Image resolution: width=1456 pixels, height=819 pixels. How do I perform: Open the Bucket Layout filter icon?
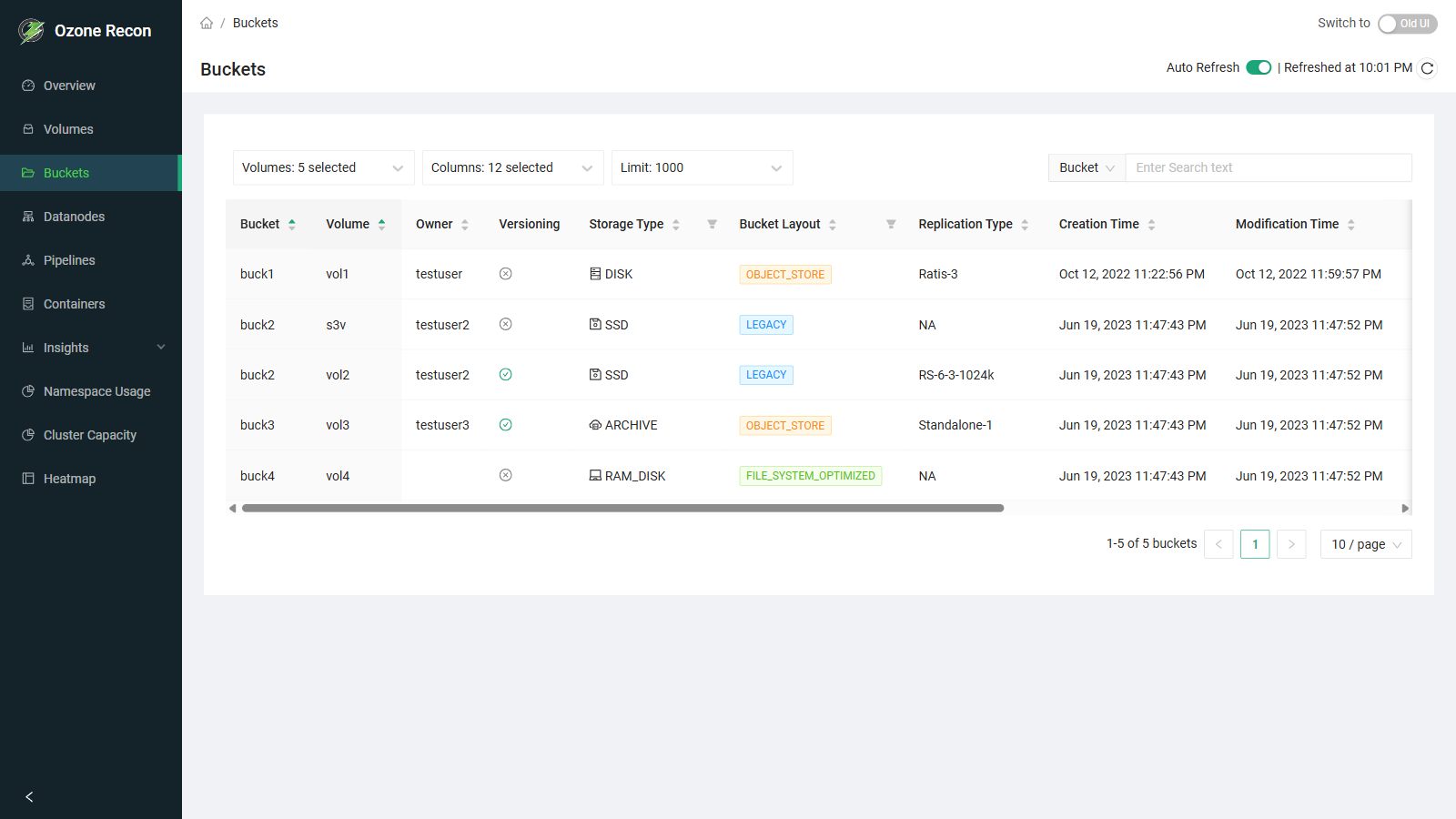click(x=891, y=224)
